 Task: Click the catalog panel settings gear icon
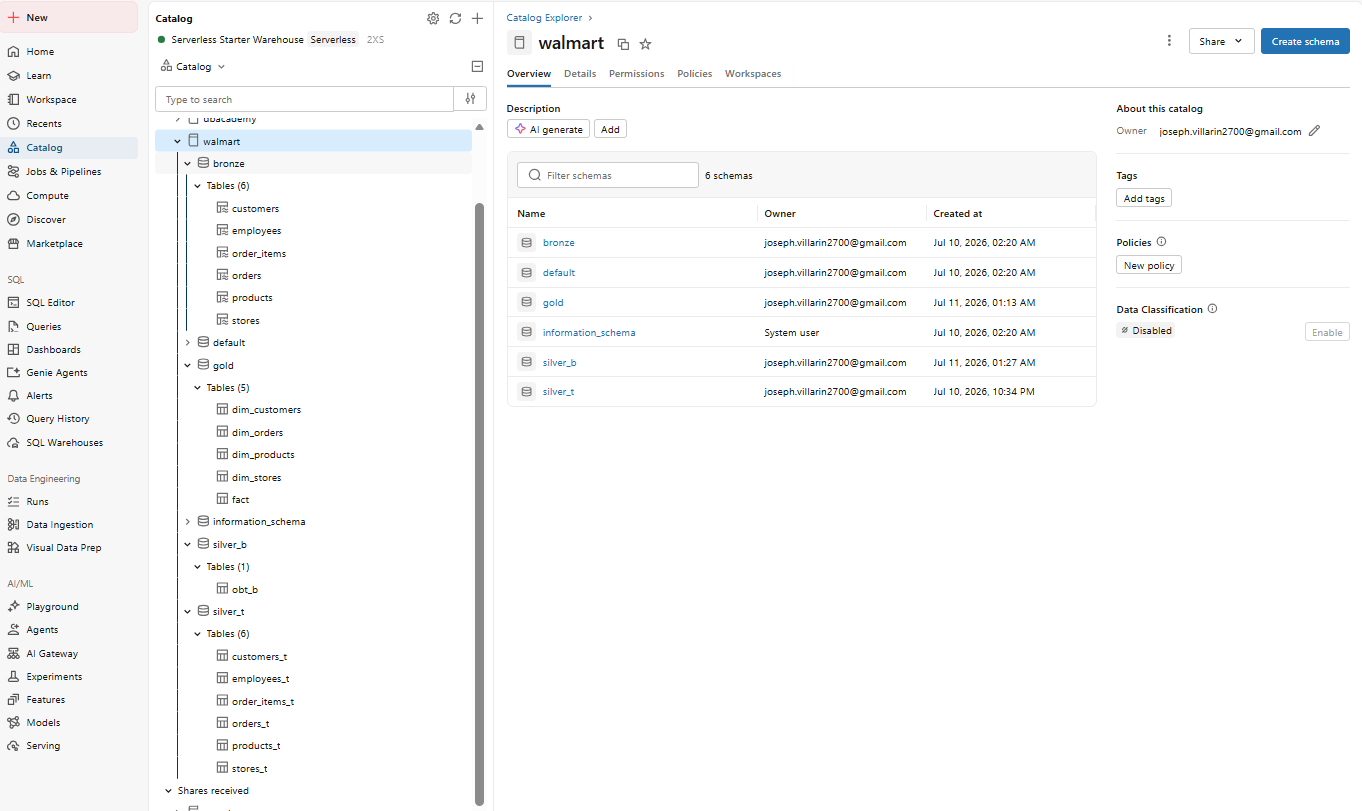[433, 18]
